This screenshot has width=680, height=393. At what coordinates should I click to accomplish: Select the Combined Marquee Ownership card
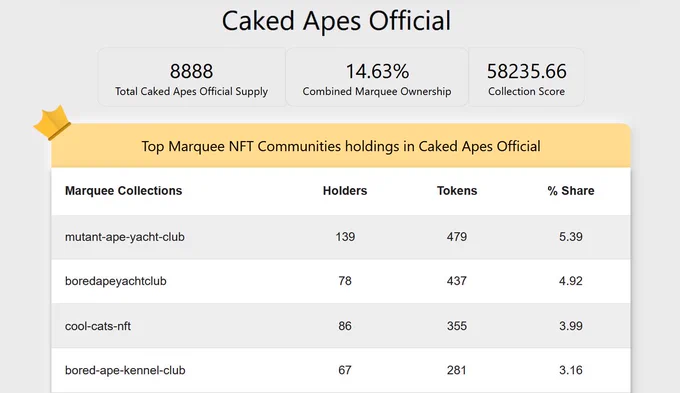point(377,77)
